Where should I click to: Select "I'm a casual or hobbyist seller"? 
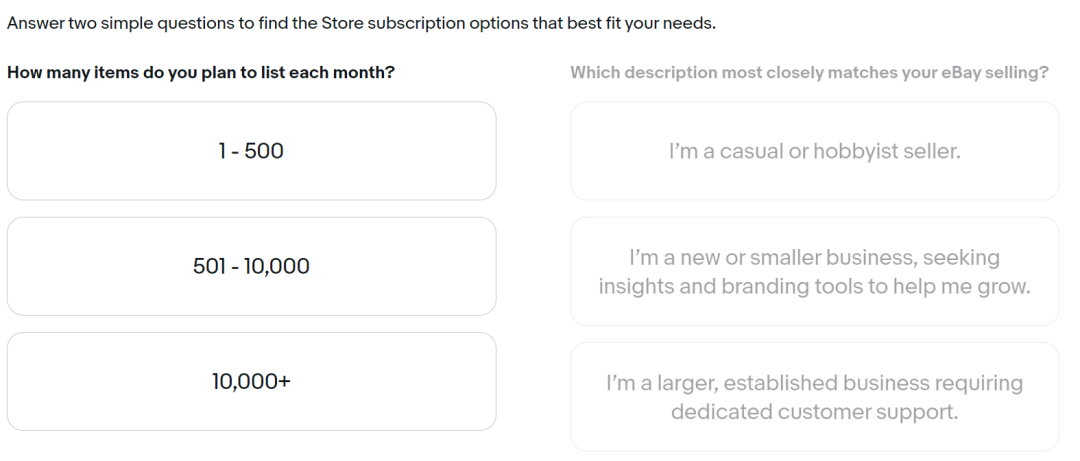point(814,151)
